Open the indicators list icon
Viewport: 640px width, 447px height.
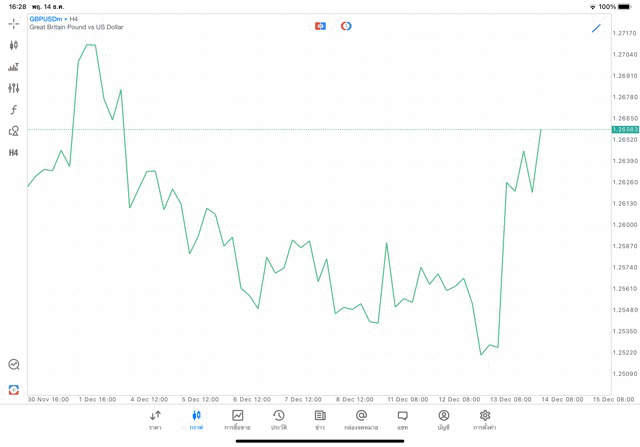[14, 67]
